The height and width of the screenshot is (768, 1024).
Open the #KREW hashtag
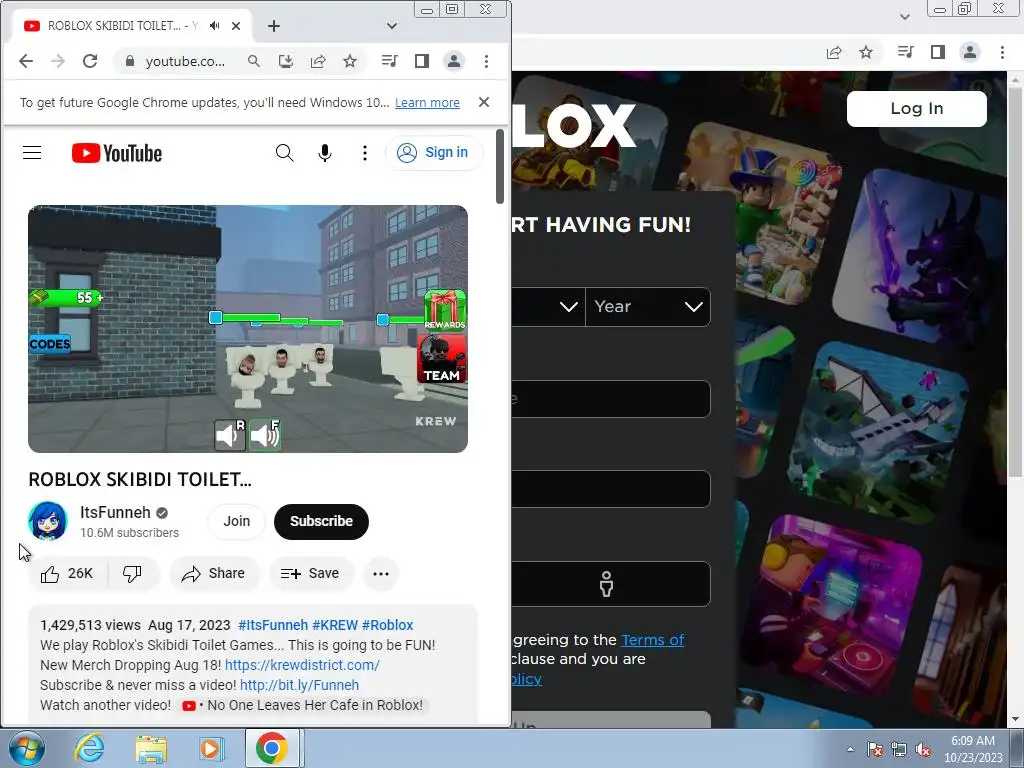[335, 625]
